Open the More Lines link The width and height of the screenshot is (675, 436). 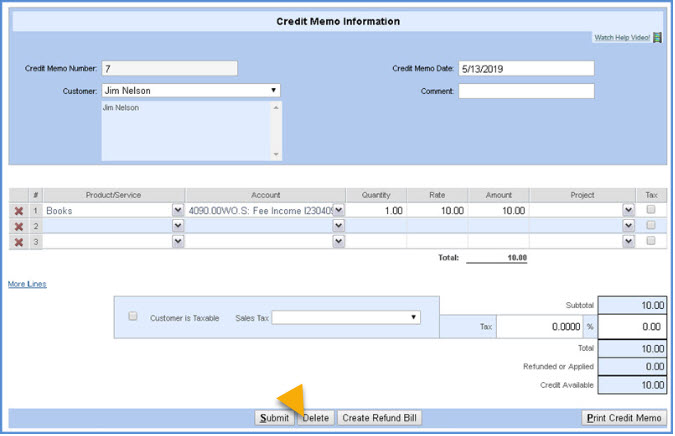[x=27, y=284]
